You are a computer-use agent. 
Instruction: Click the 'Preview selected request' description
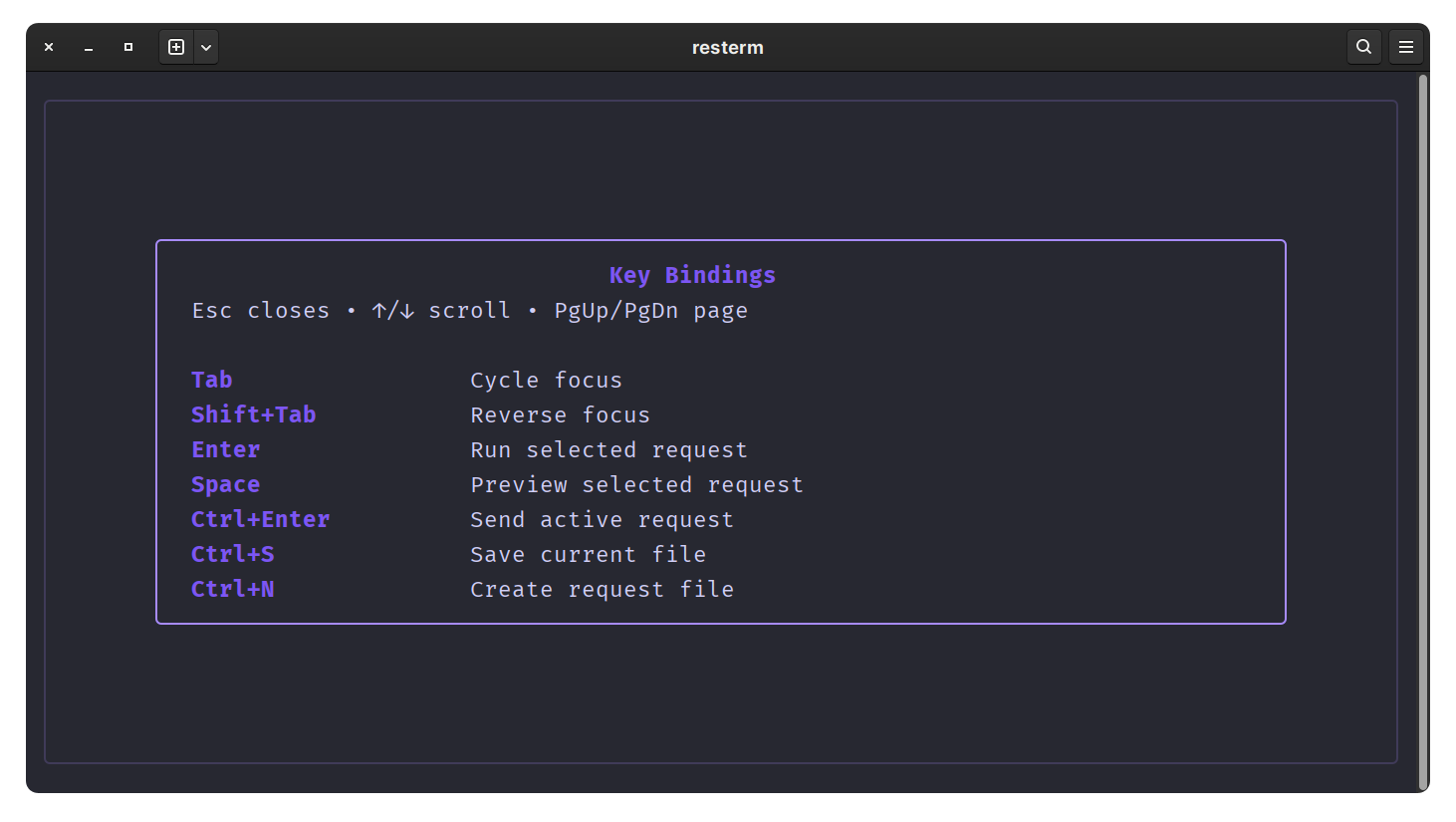click(636, 485)
